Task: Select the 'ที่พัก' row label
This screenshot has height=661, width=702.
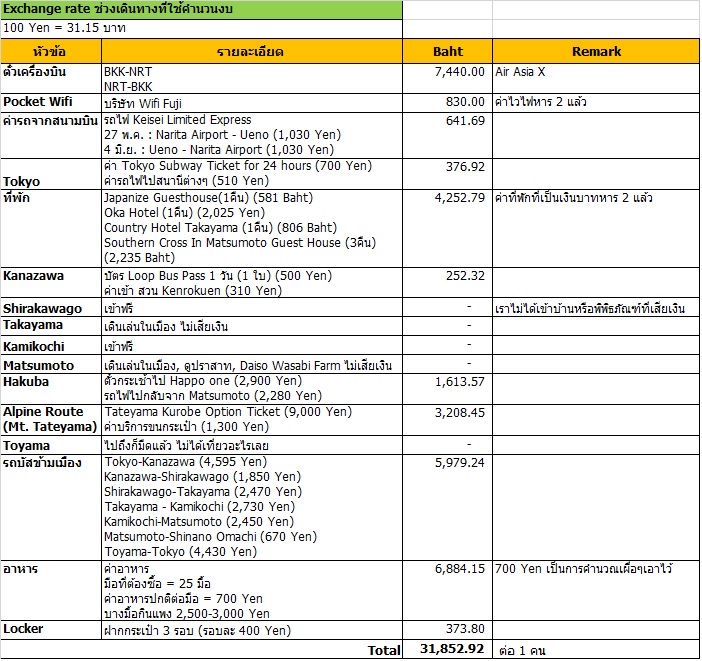Action: pyautogui.click(x=51, y=228)
